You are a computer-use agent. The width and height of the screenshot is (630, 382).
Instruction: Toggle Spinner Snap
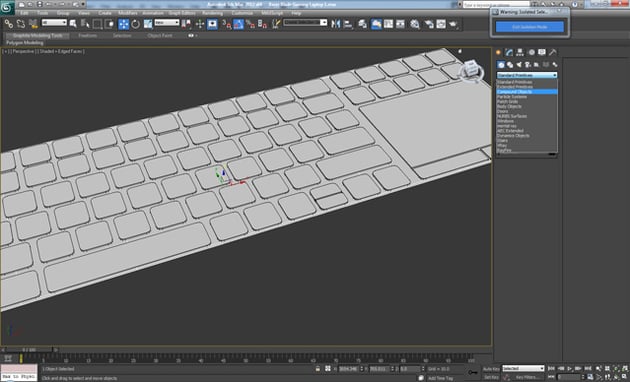[x=262, y=24]
